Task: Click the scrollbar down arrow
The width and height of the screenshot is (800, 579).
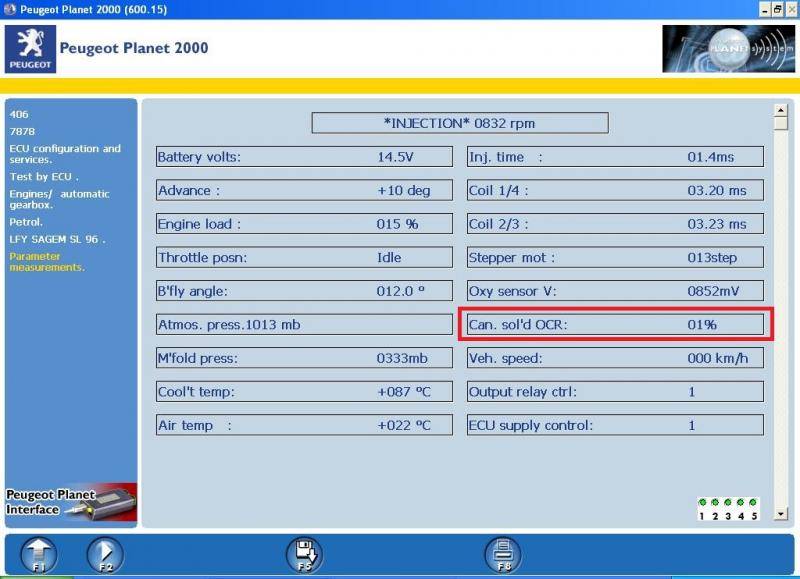Action: 781,517
